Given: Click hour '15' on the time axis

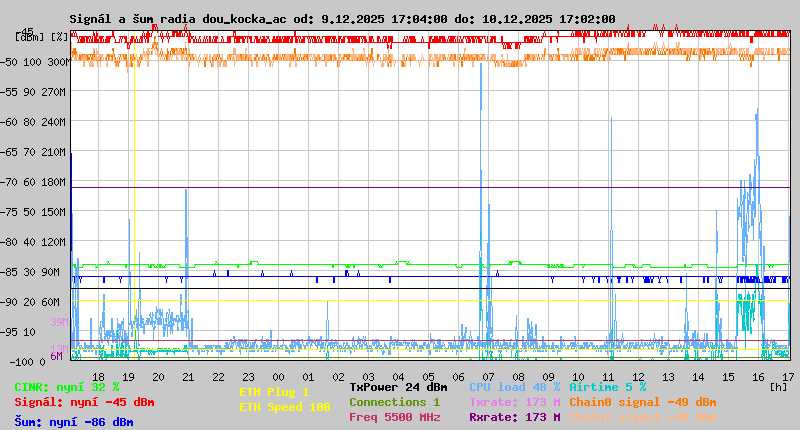Looking at the screenshot, I should tap(728, 377).
